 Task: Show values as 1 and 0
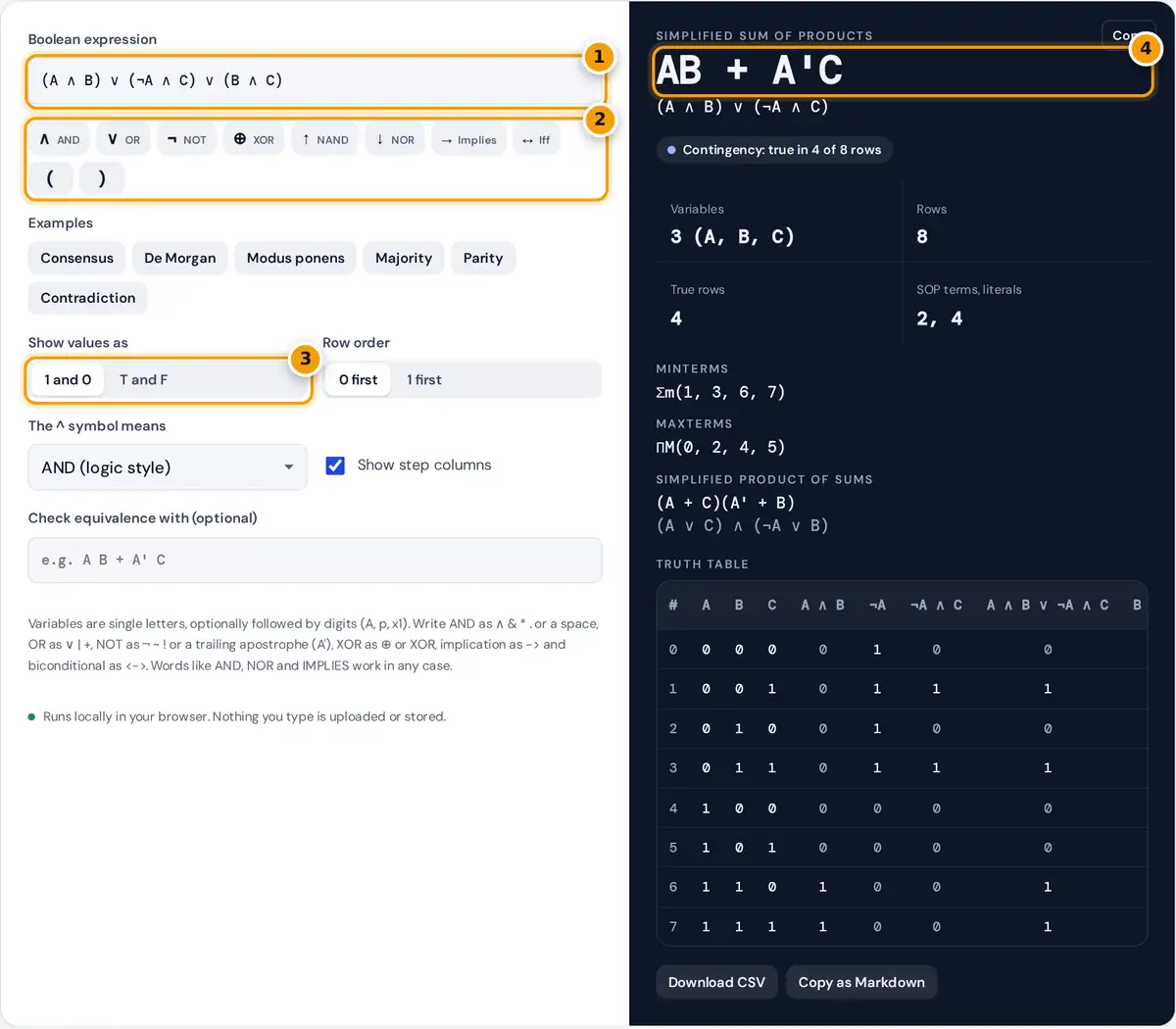pos(68,380)
